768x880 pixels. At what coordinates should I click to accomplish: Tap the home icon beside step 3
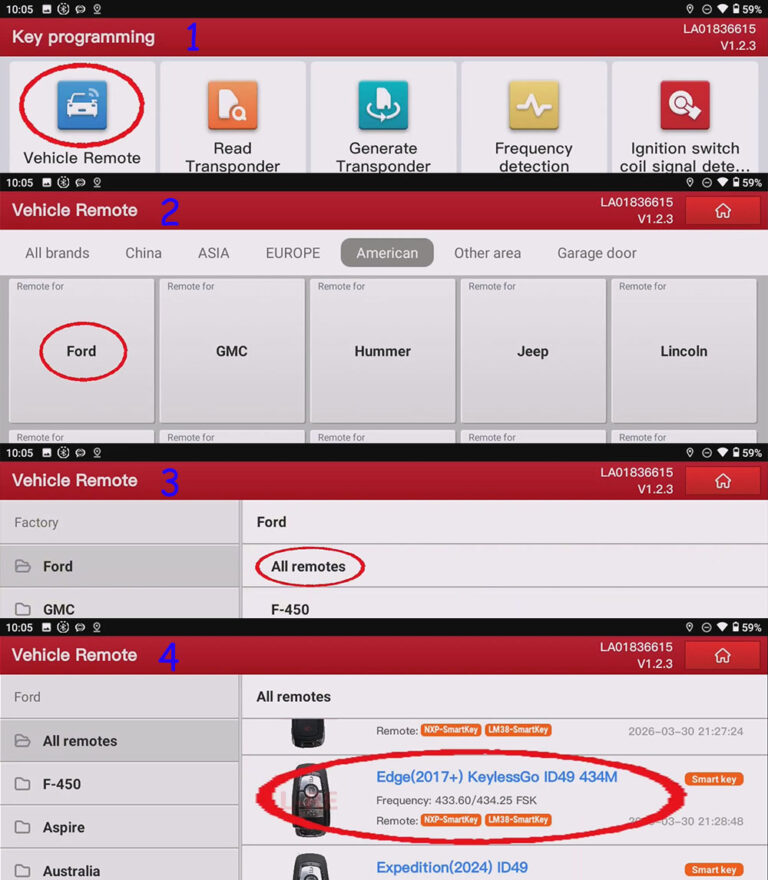coord(723,481)
